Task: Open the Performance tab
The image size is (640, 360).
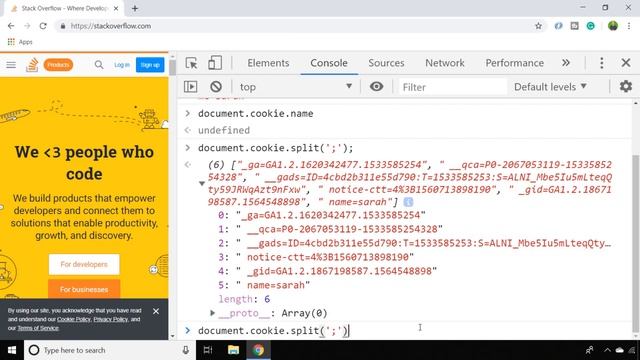Action: 514,63
